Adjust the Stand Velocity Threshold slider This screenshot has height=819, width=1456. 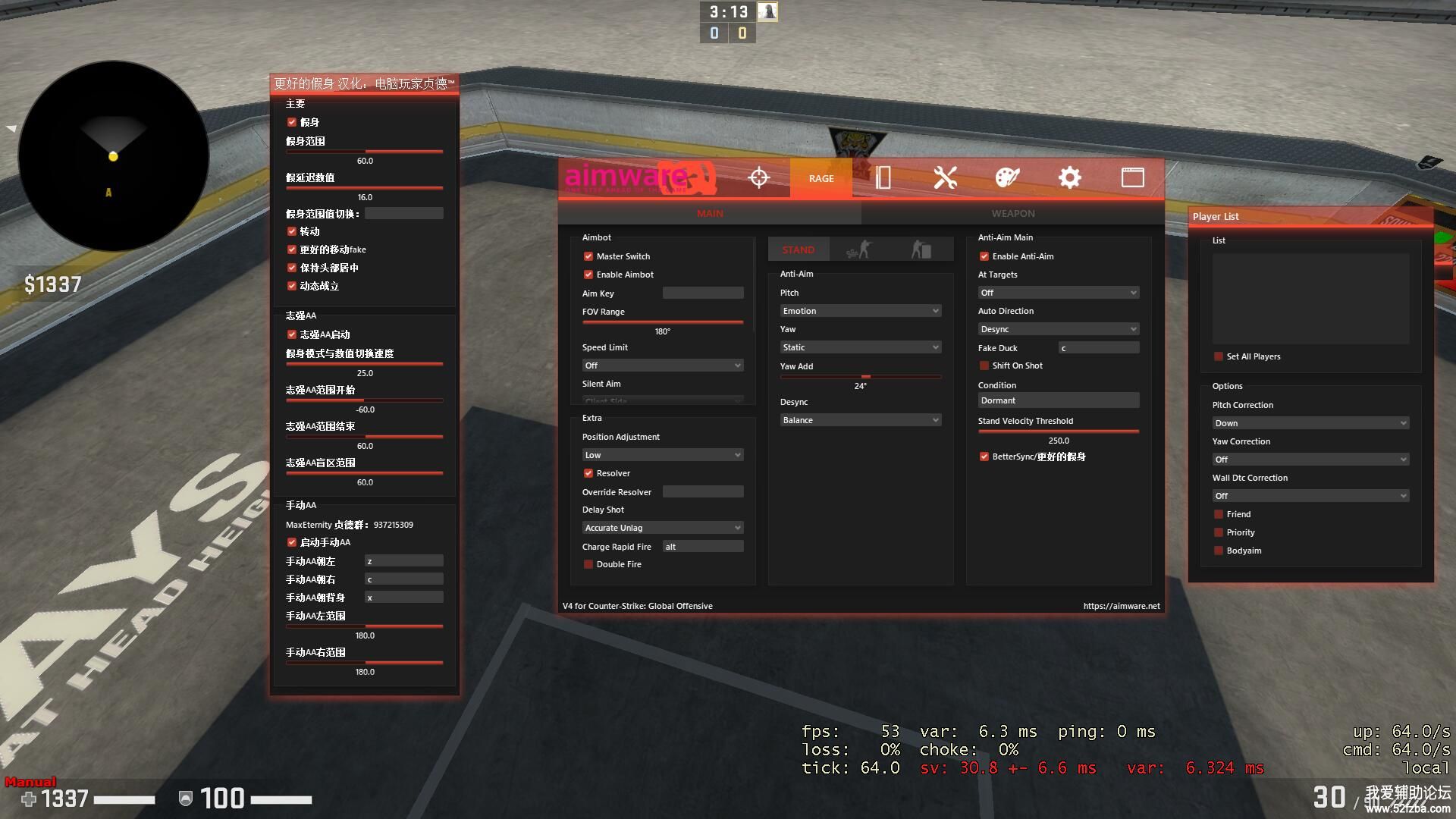[1059, 431]
